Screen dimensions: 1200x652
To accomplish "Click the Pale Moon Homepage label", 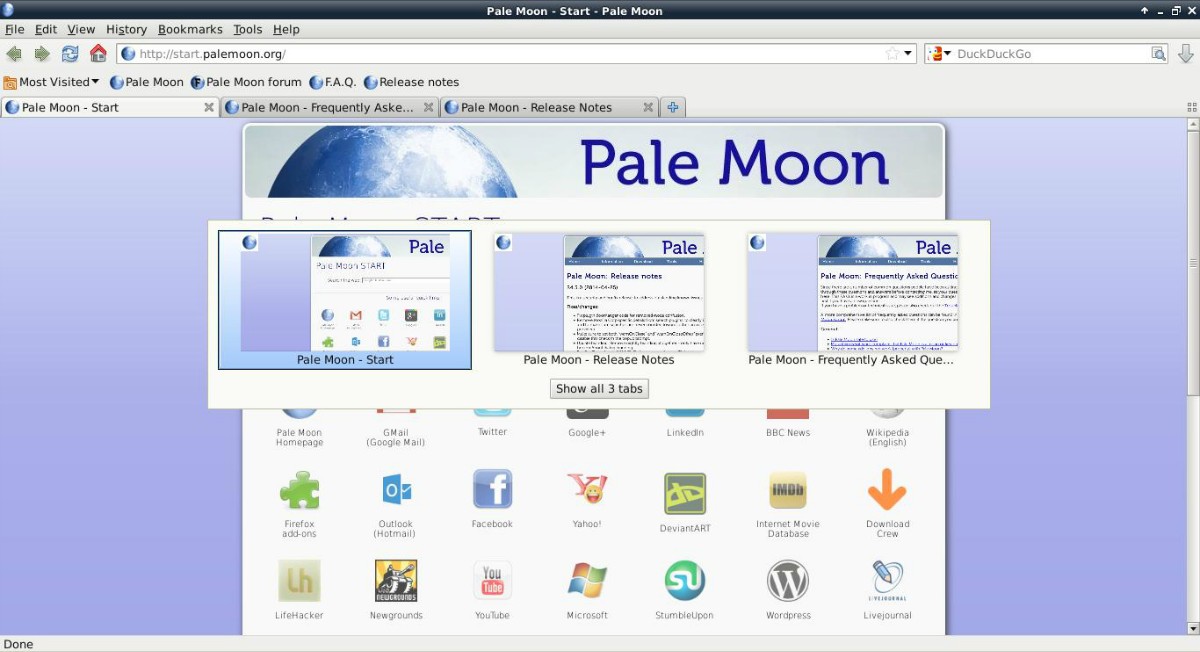I will pos(299,438).
